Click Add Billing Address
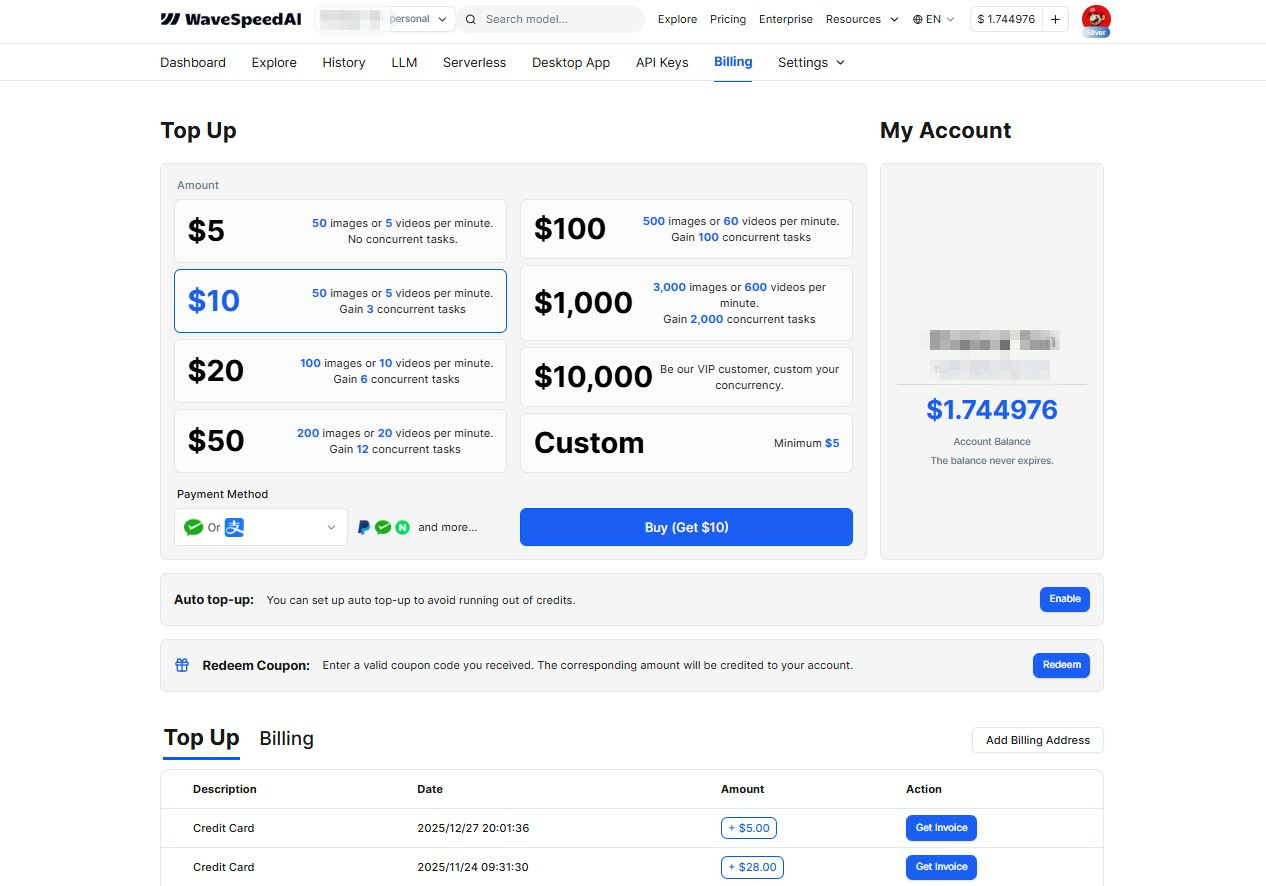This screenshot has height=886, width=1266. 1037,740
